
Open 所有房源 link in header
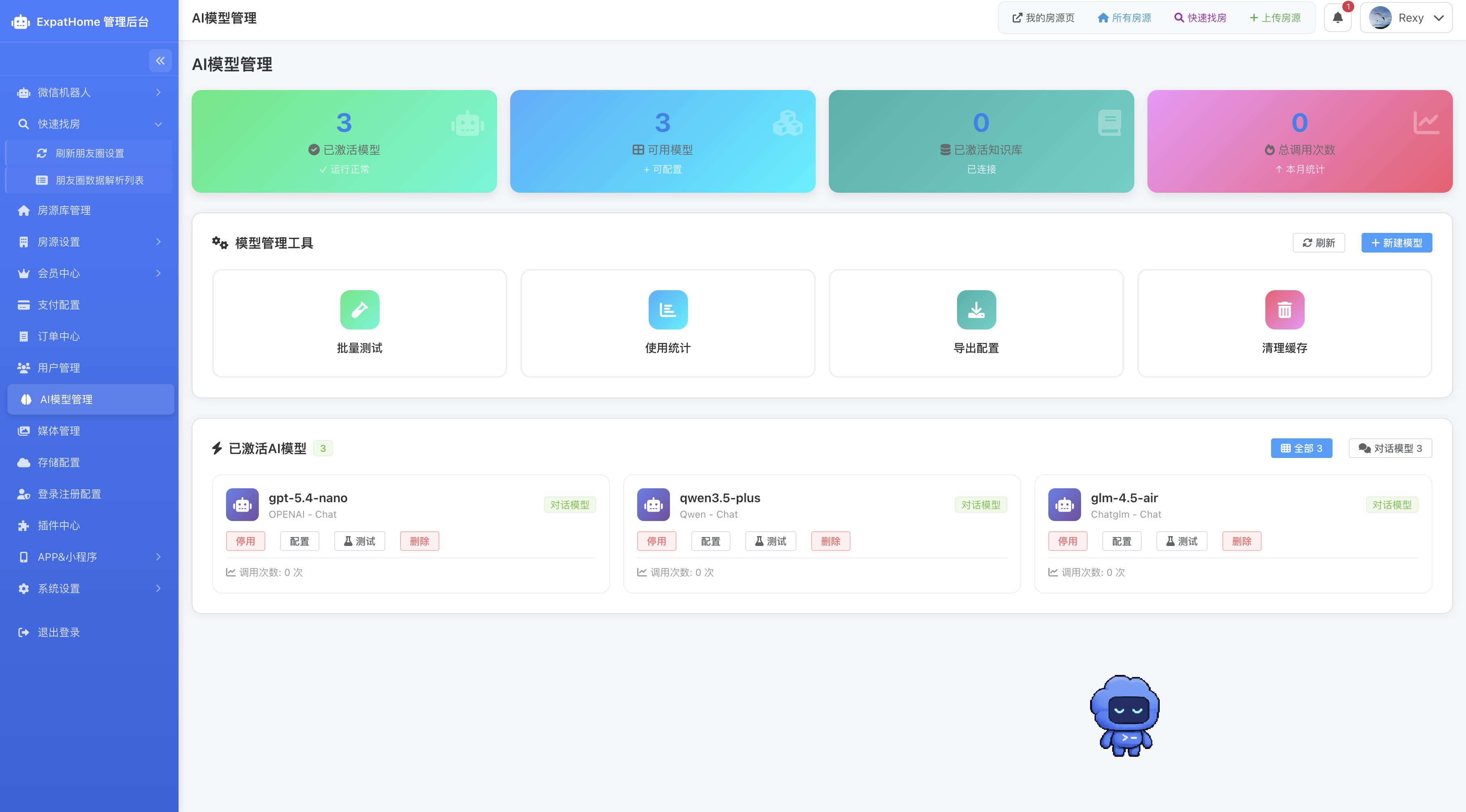click(x=1124, y=18)
